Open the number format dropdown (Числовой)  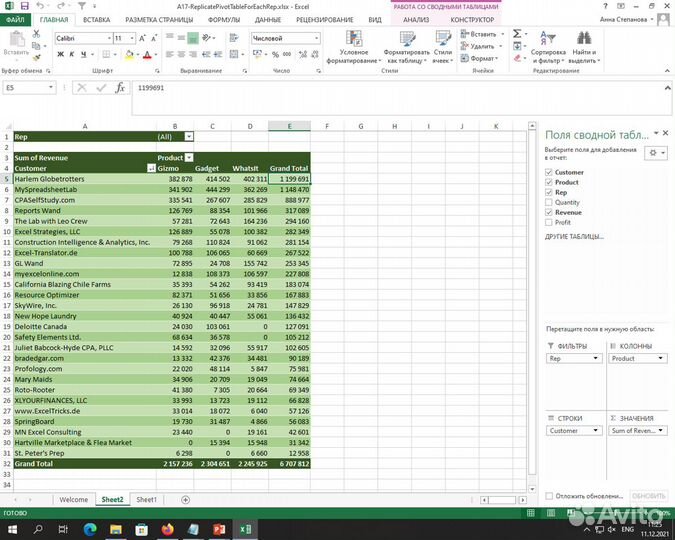pos(316,38)
